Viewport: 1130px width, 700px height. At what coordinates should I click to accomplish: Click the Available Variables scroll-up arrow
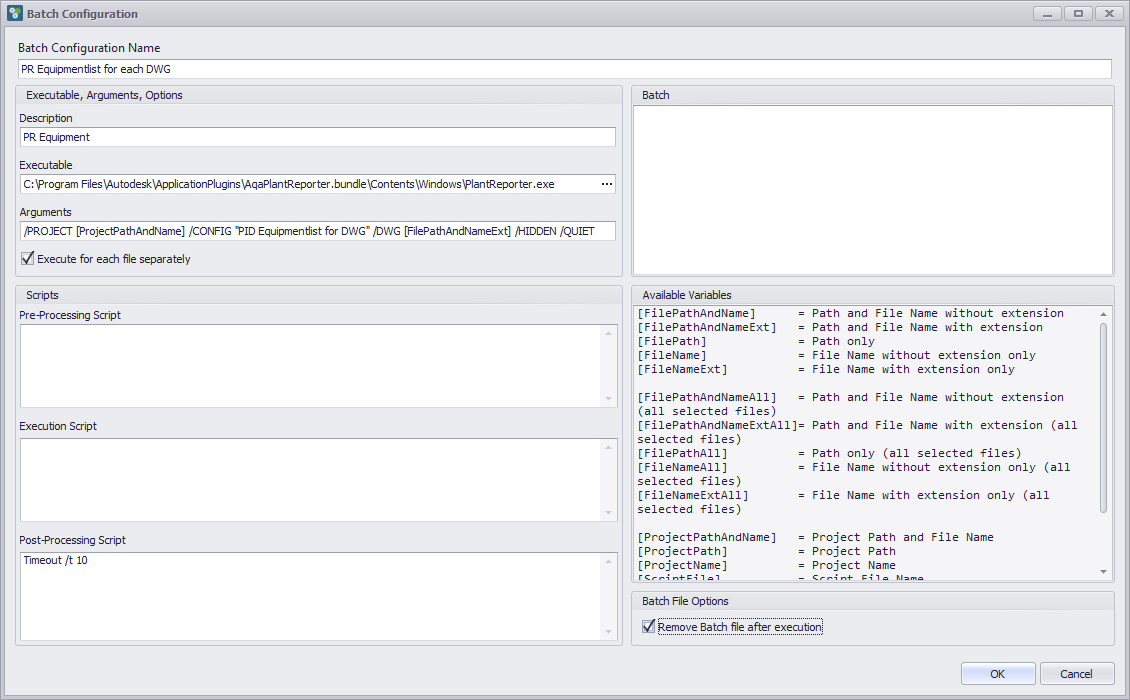1104,313
